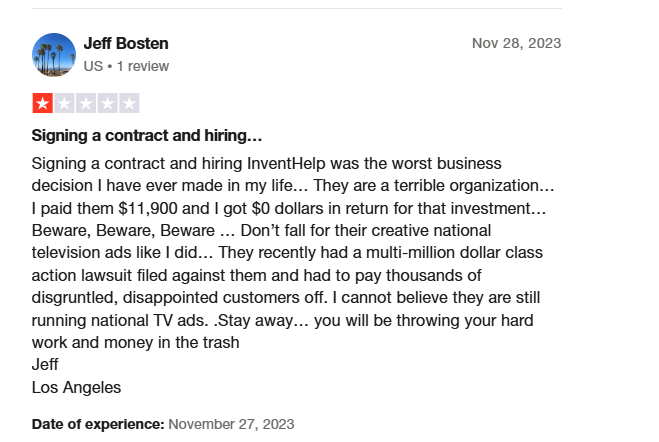
Task: Click the $11,900 amount in the review
Action: click(142, 208)
